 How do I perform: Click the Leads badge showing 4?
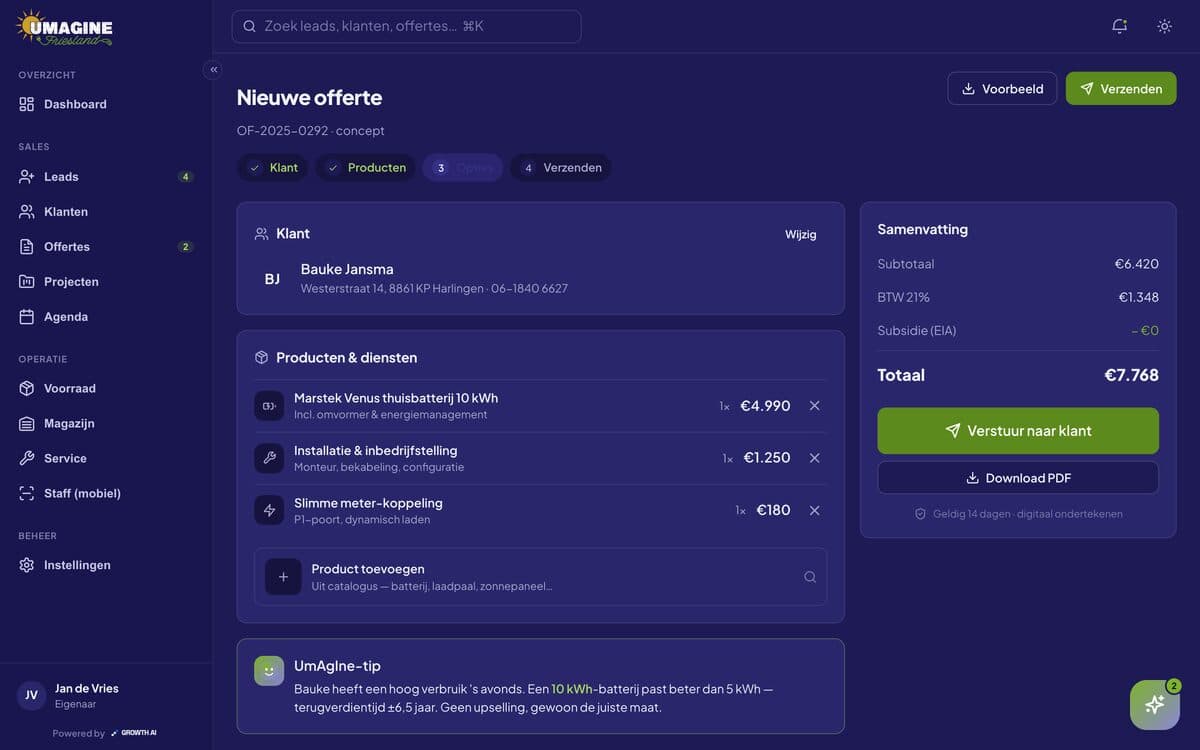[x=185, y=176]
